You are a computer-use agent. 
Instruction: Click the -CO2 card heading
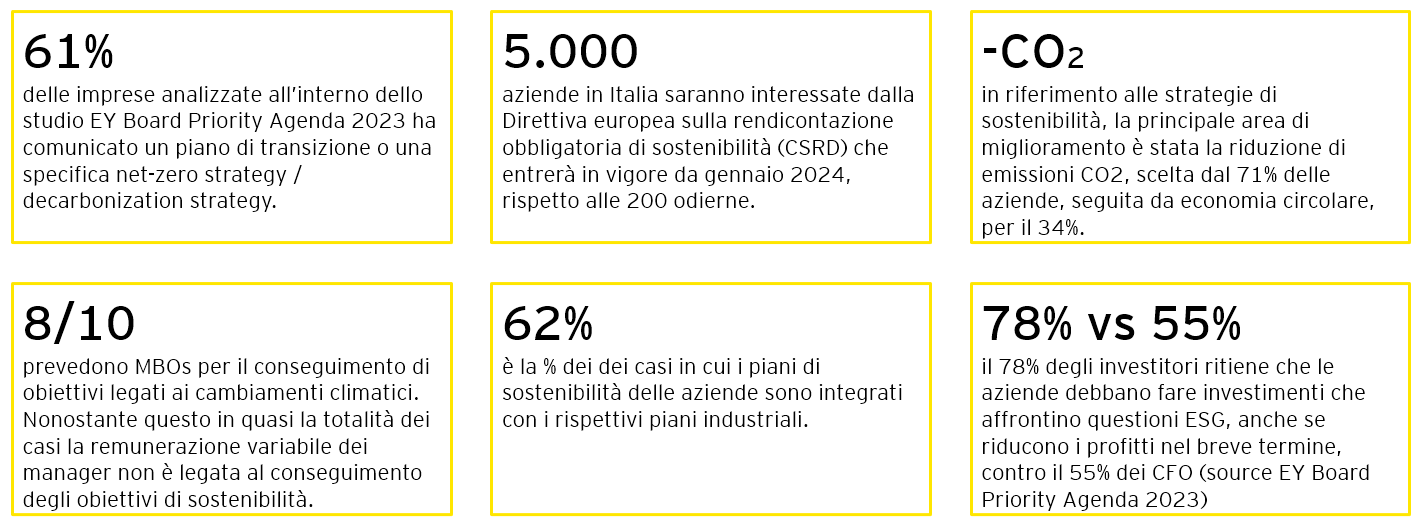pyautogui.click(x=1033, y=53)
